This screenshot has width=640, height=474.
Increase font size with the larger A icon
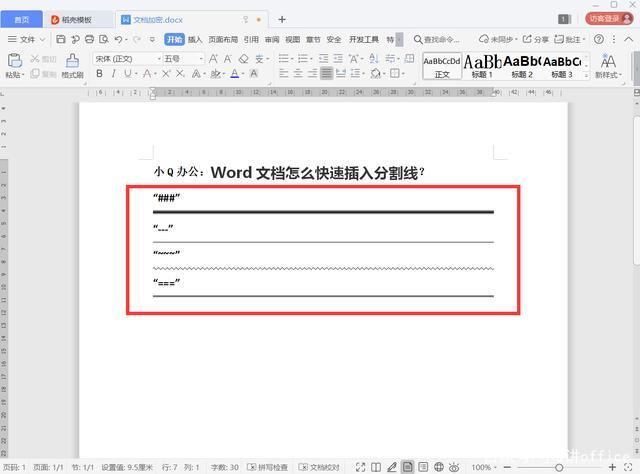[213, 59]
